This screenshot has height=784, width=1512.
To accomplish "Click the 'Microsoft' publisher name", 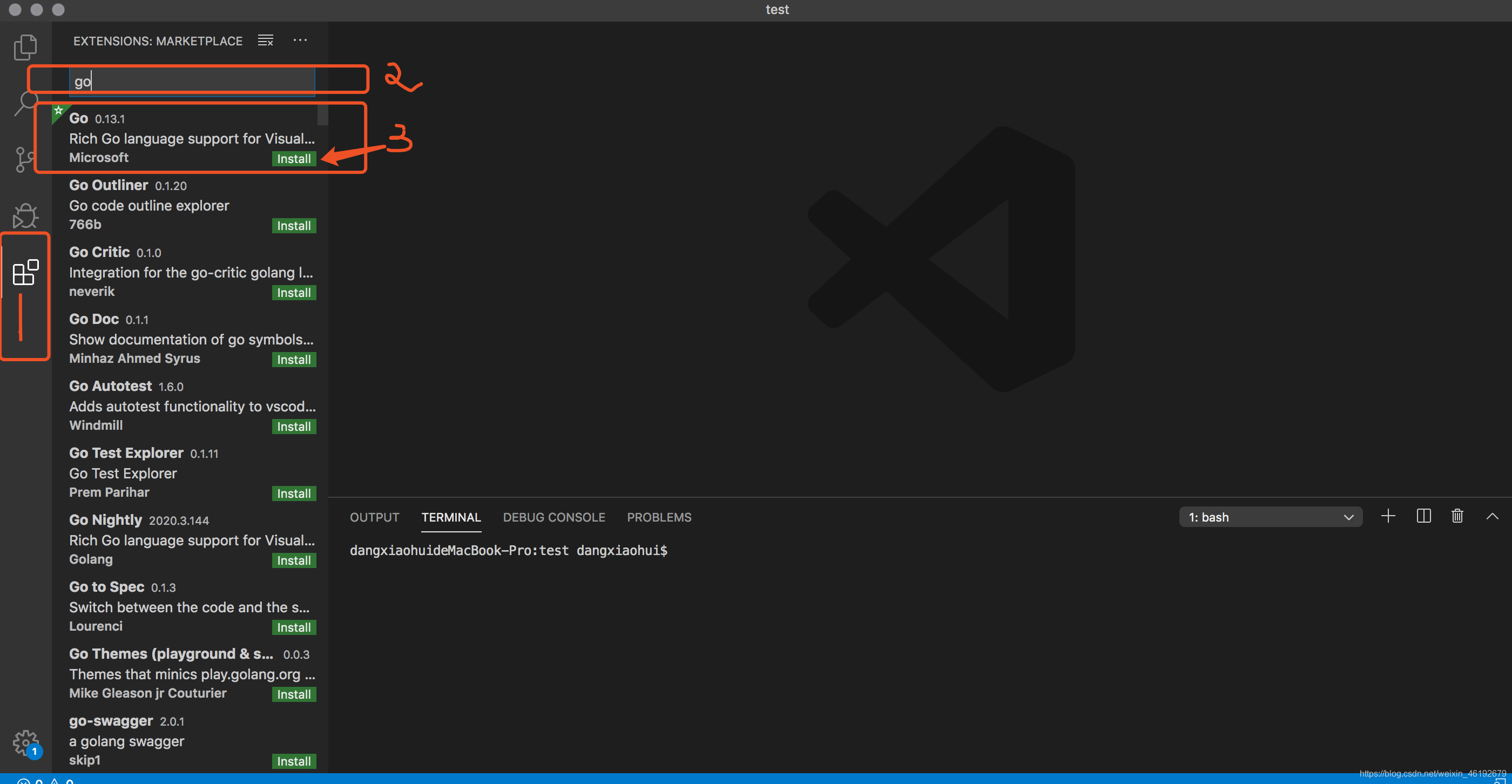I will click(x=99, y=157).
